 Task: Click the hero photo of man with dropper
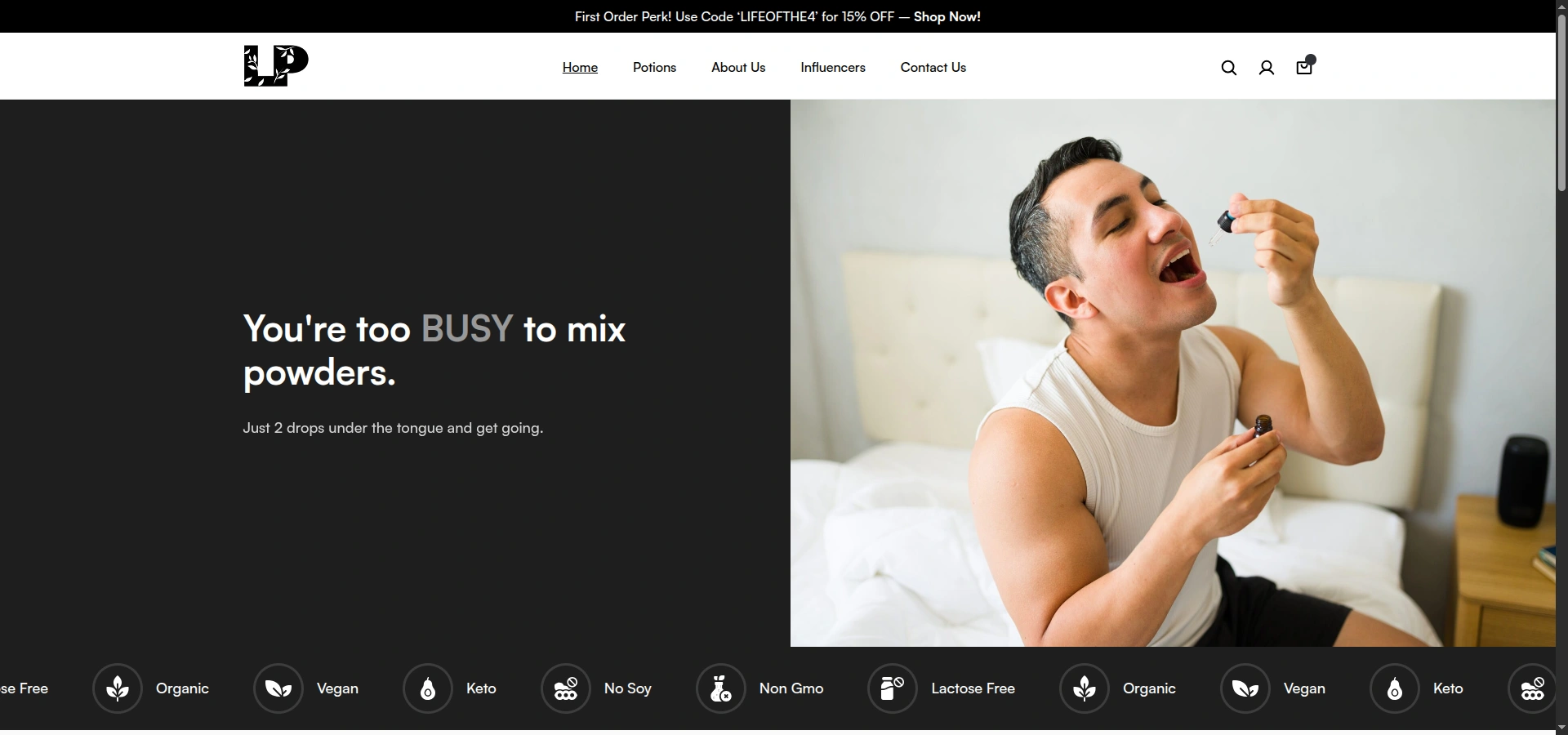click(x=1173, y=373)
